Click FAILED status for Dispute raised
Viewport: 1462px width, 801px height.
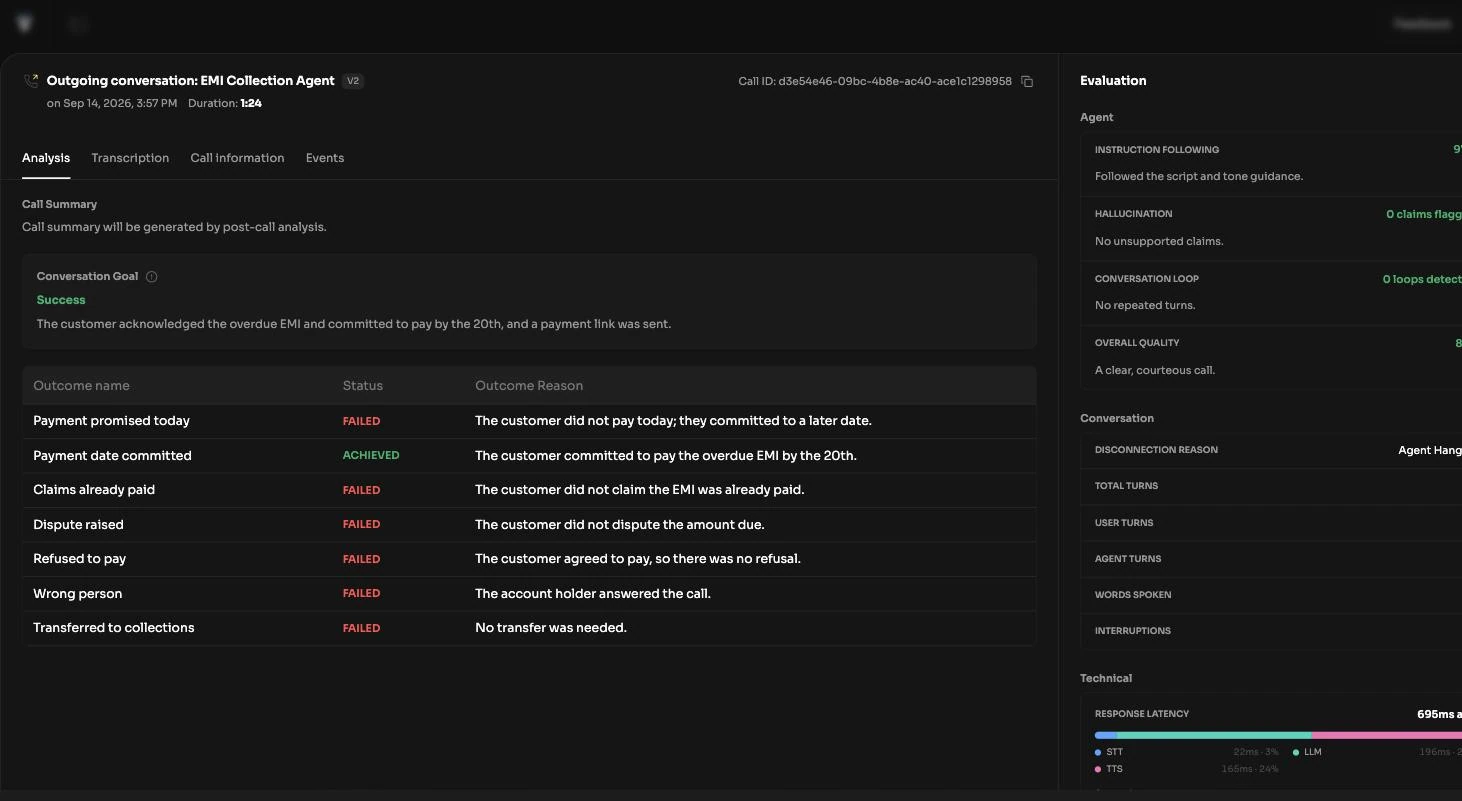(361, 524)
